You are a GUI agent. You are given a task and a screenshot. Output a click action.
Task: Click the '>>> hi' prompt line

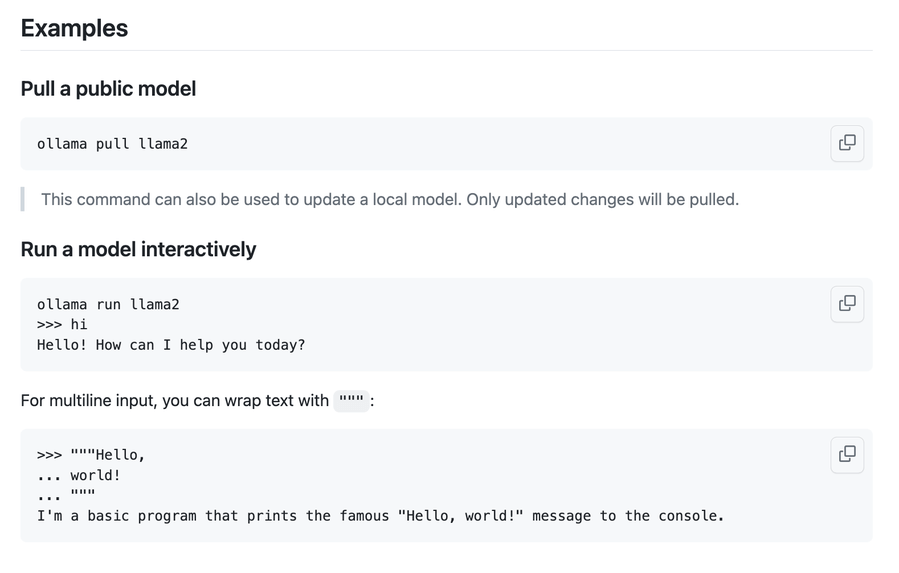[x=62, y=325]
